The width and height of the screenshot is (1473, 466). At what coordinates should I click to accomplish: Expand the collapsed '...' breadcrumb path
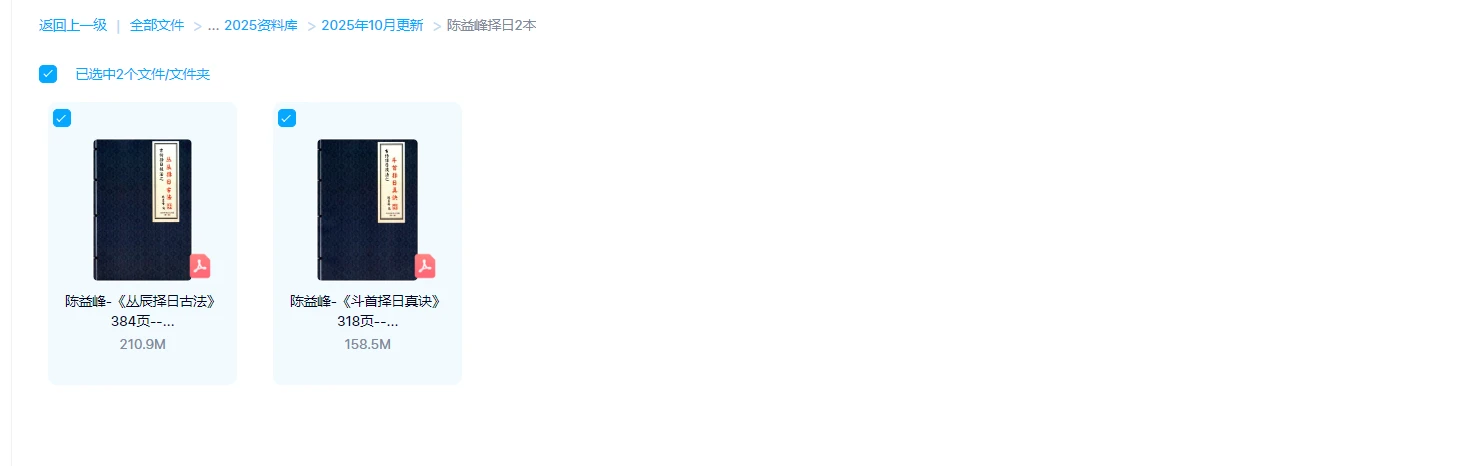pos(213,26)
